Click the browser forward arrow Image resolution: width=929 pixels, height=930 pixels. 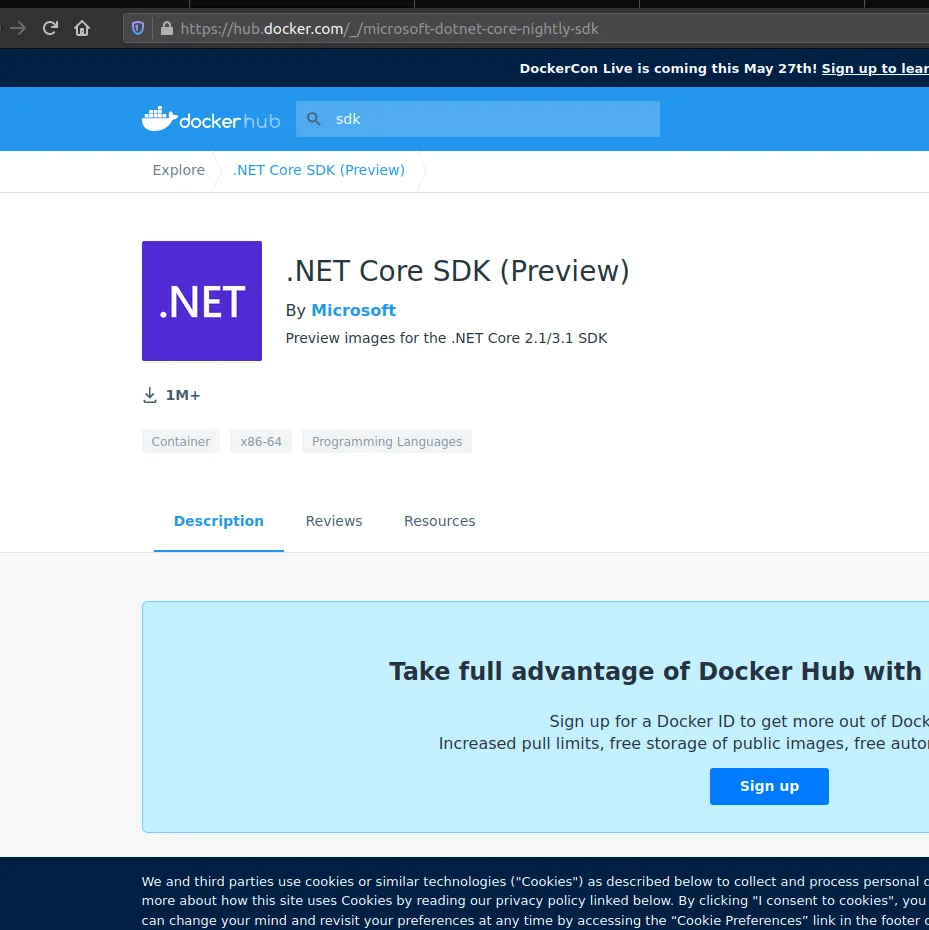point(18,28)
